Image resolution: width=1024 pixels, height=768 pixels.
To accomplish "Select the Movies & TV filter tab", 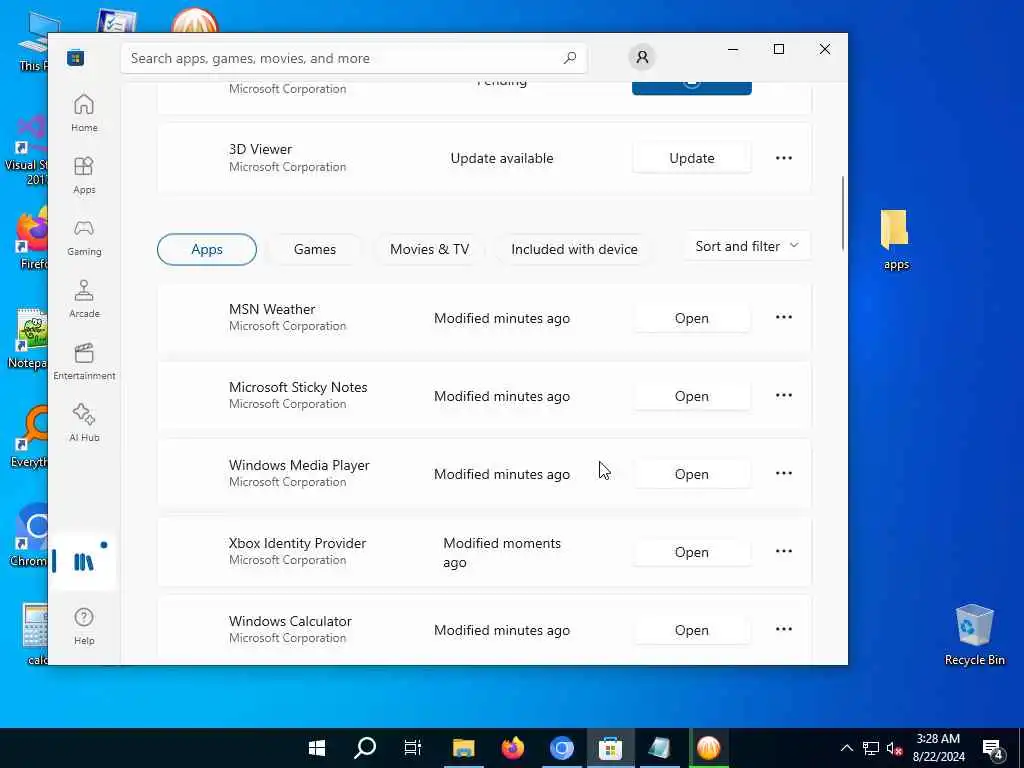I will 429,249.
